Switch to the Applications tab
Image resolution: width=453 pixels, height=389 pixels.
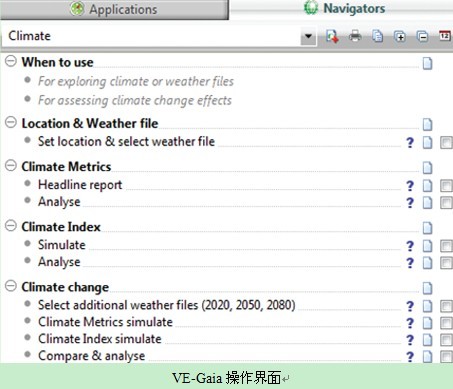pos(114,9)
